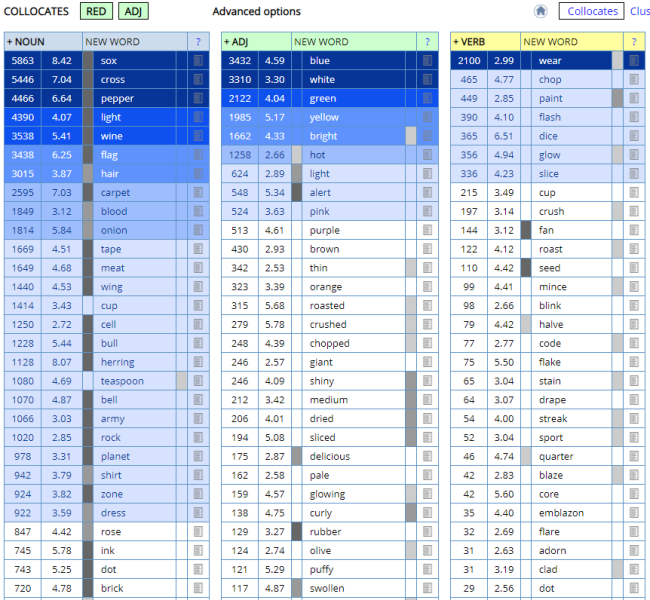Select the adjective collocate 'yellow'
The height and width of the screenshot is (600, 650).
[324, 117]
